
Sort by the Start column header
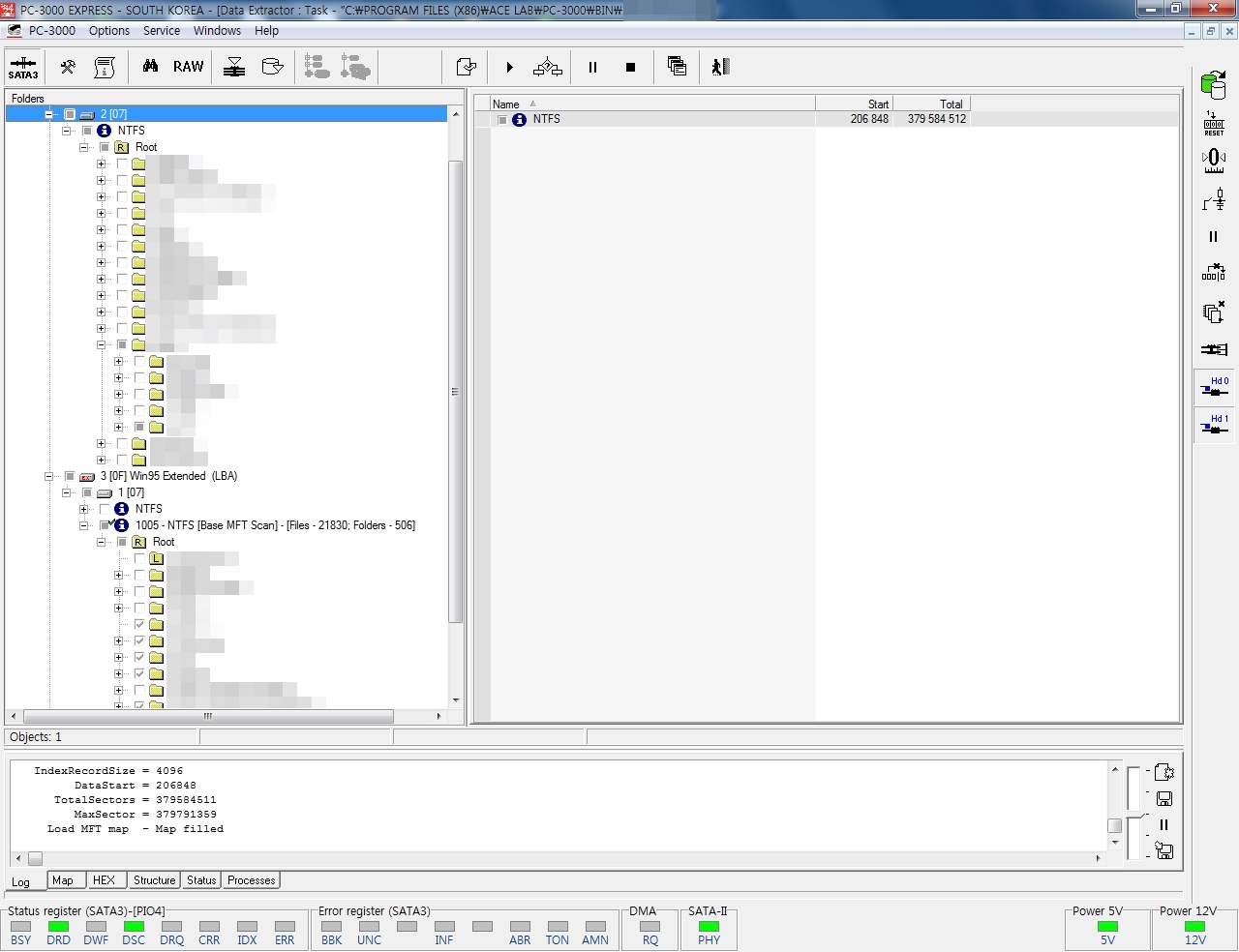tap(853, 104)
